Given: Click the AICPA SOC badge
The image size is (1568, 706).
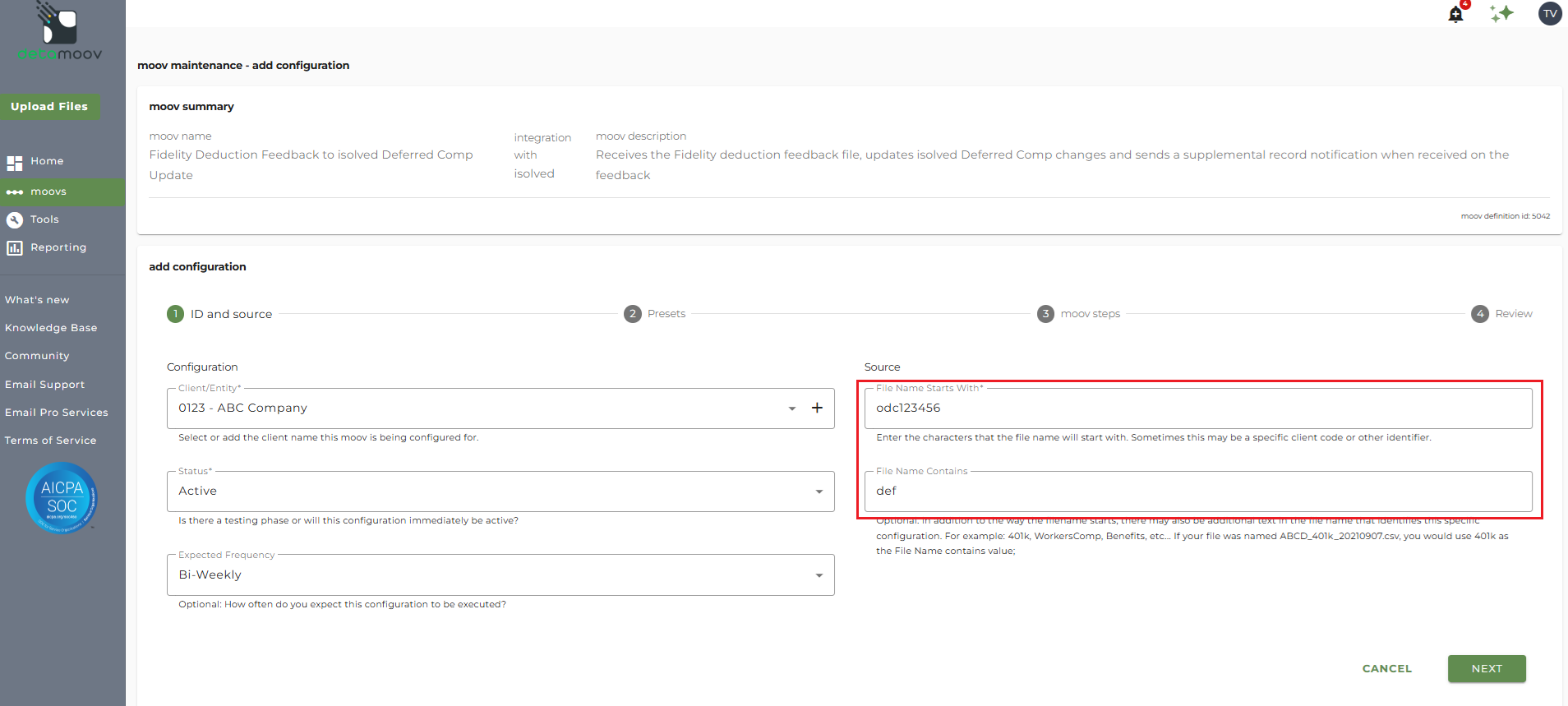Looking at the screenshot, I should 62,498.
